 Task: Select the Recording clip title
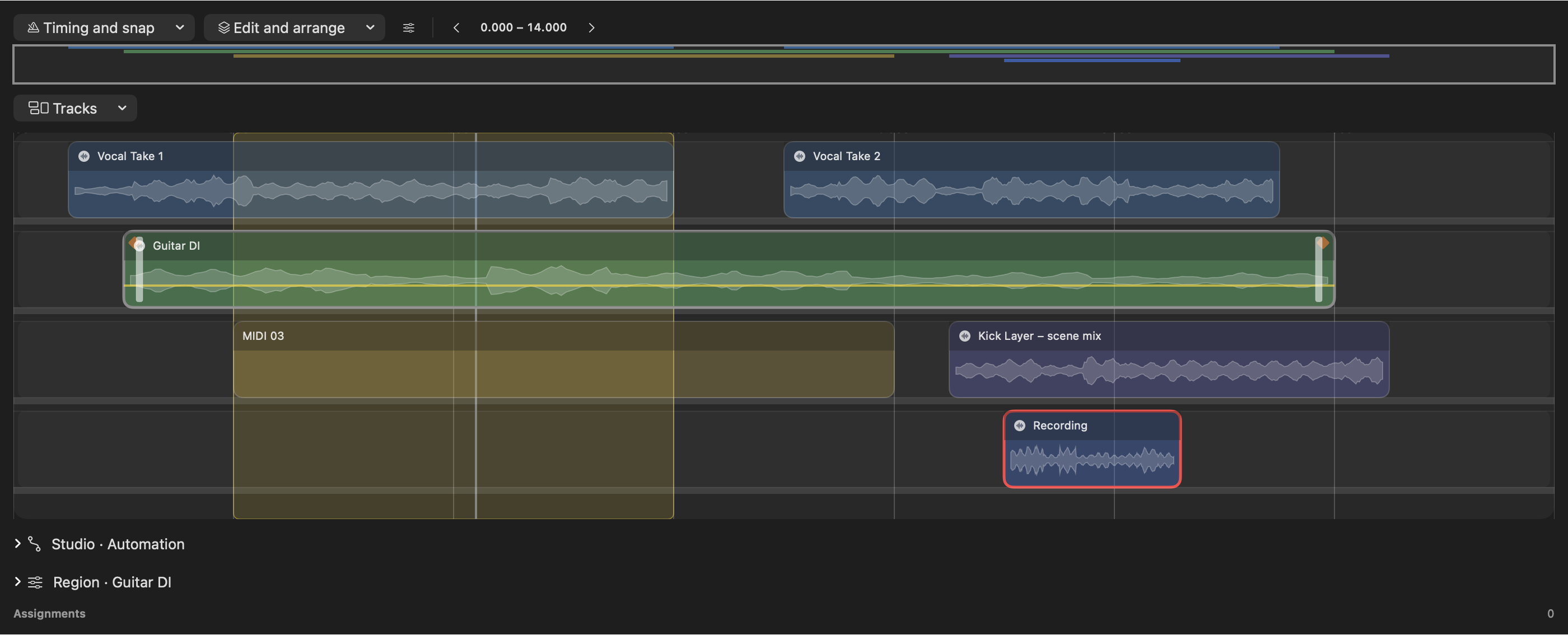1060,426
